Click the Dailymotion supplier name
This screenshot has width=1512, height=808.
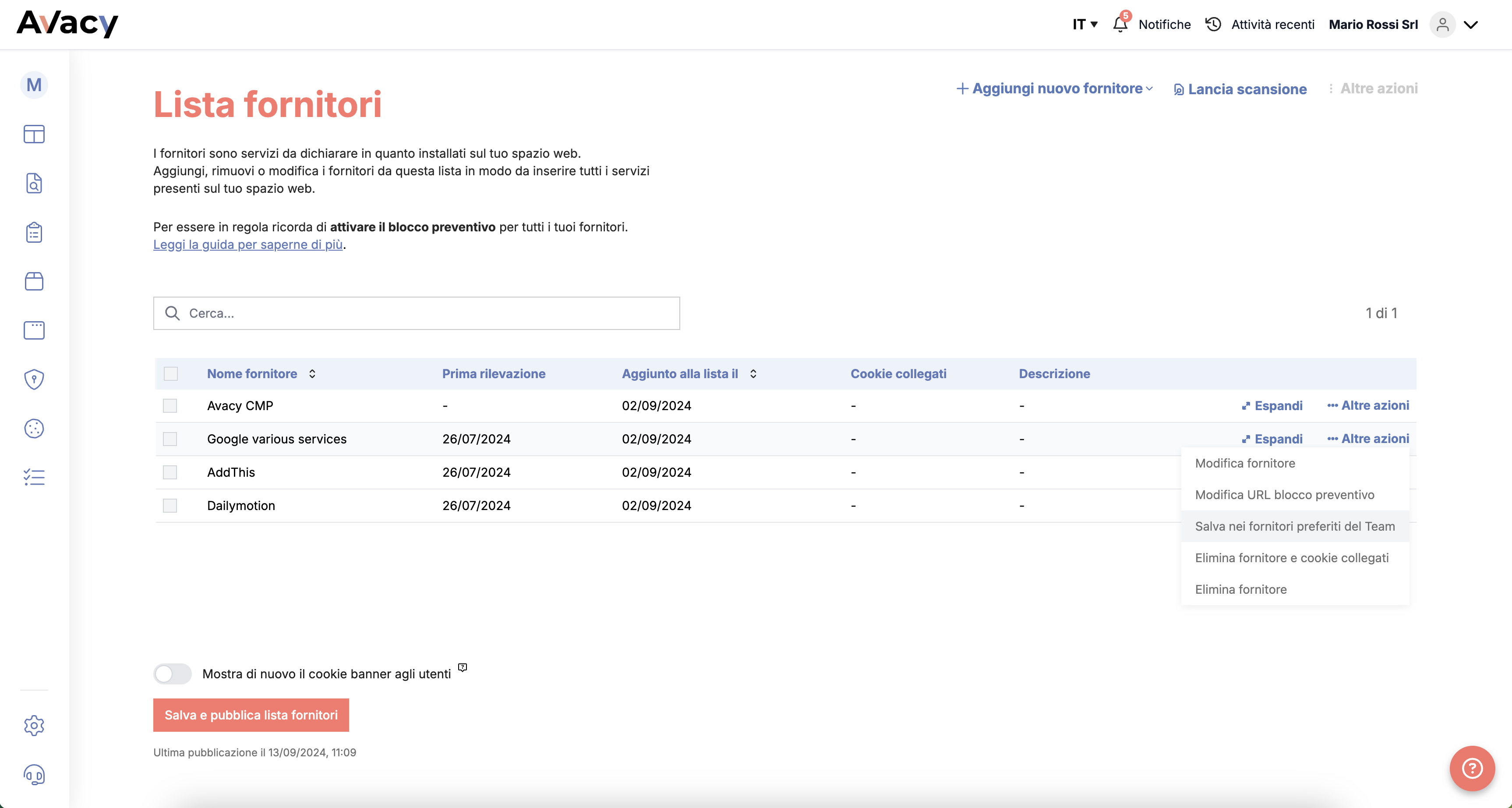coord(241,506)
